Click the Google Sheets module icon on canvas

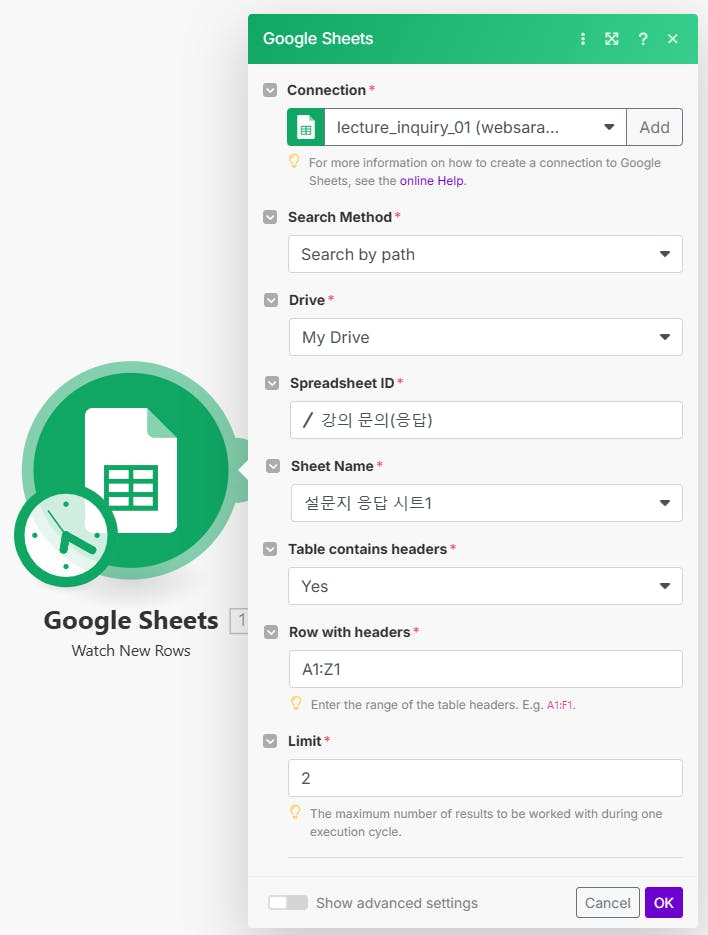[131, 470]
